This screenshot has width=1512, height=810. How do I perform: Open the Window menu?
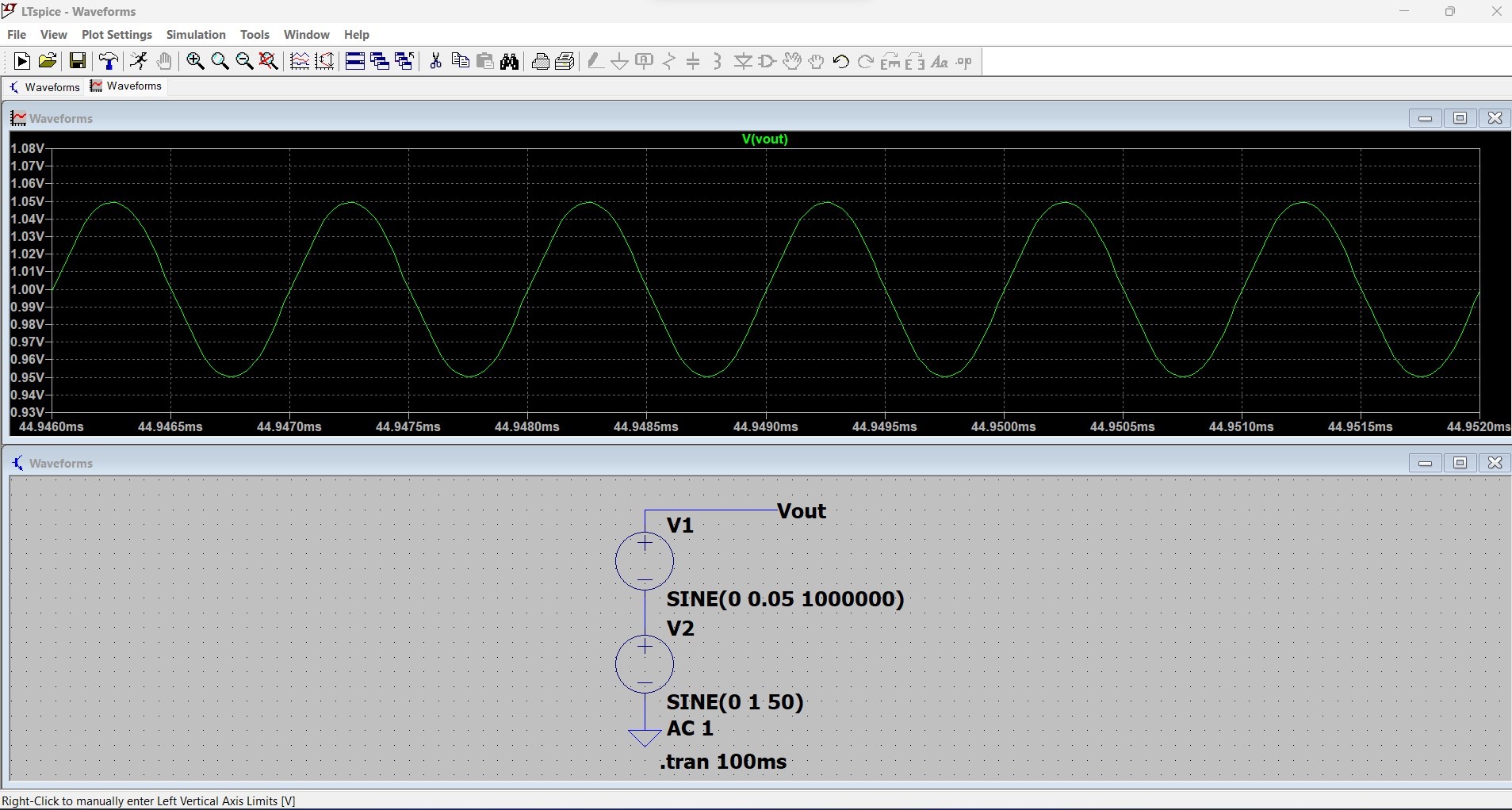click(306, 35)
